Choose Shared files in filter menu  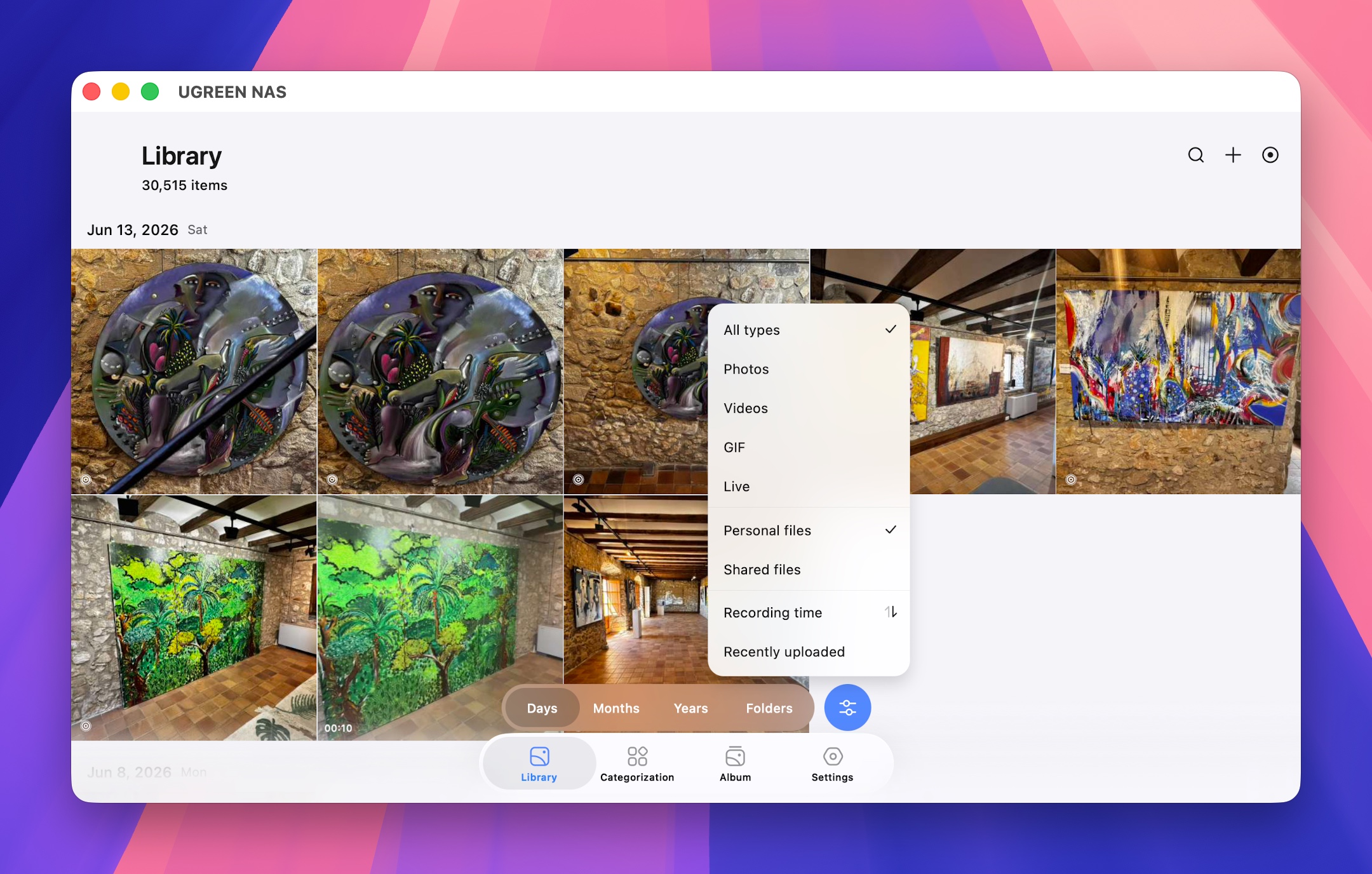(x=809, y=570)
